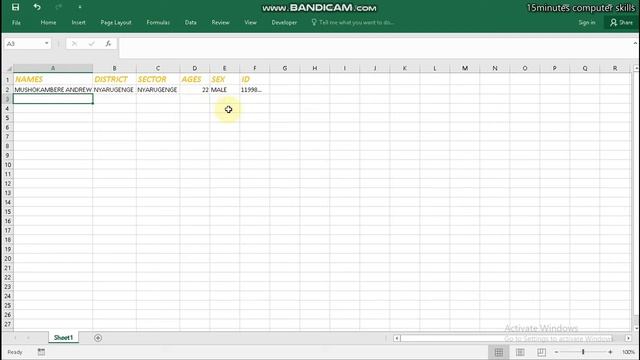Click the DISTRICT header cell
The image size is (640, 360).
(114, 79)
